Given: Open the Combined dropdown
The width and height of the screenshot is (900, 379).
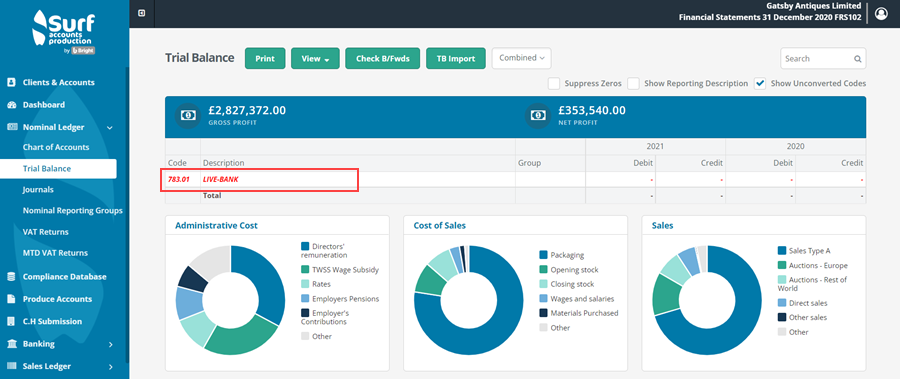Looking at the screenshot, I should pyautogui.click(x=521, y=58).
